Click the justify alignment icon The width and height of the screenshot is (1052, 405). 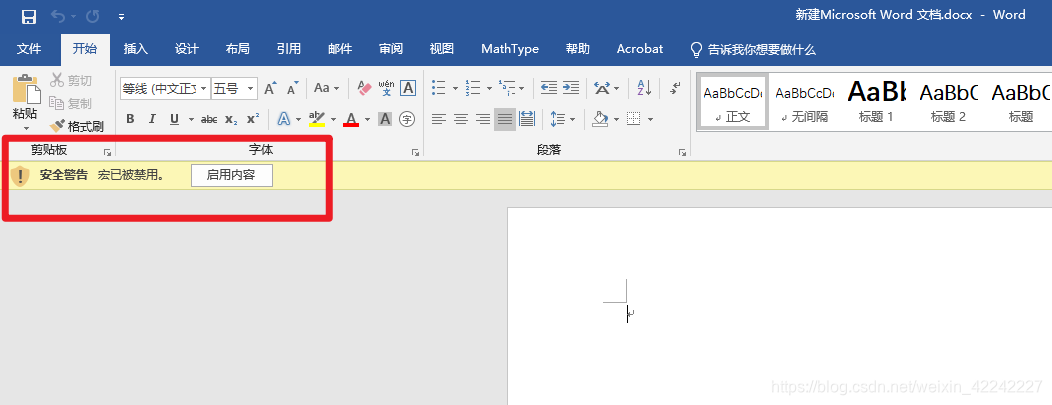click(505, 119)
